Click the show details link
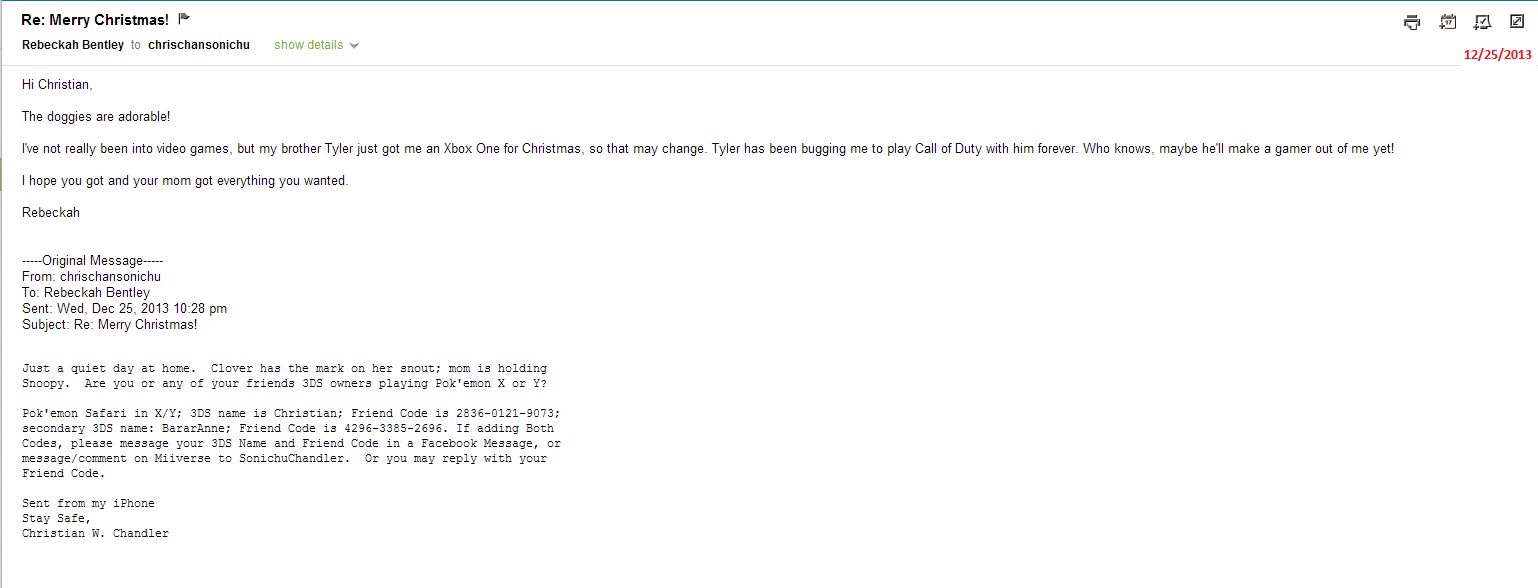 (x=308, y=45)
